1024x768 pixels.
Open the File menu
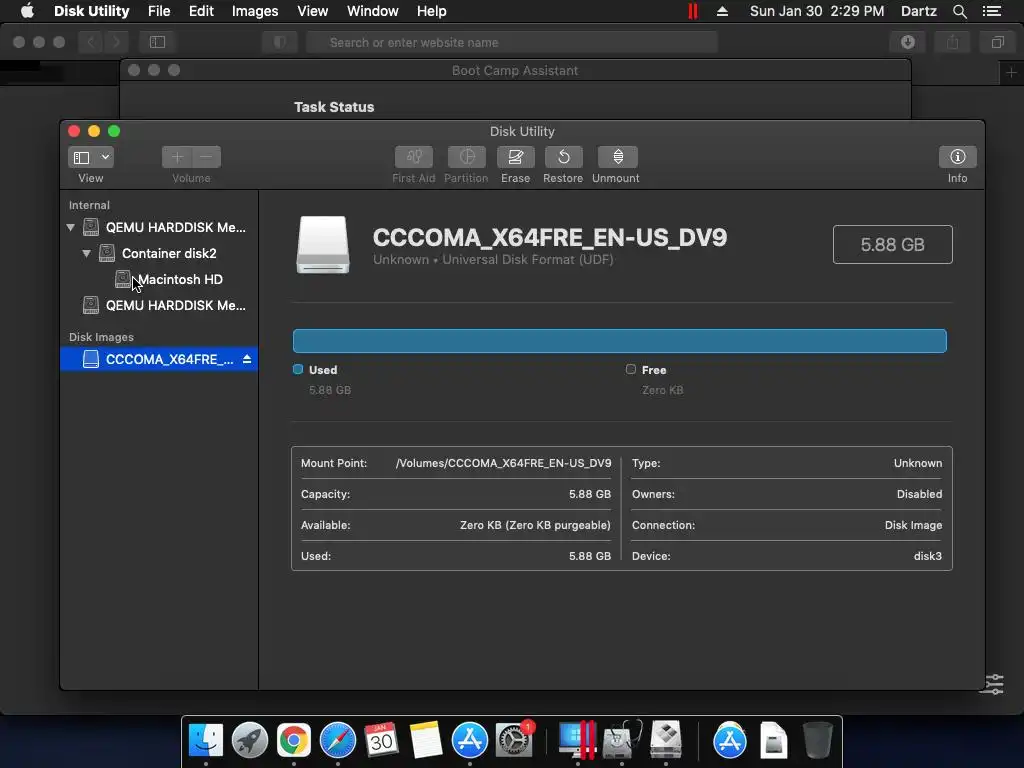[x=159, y=11]
